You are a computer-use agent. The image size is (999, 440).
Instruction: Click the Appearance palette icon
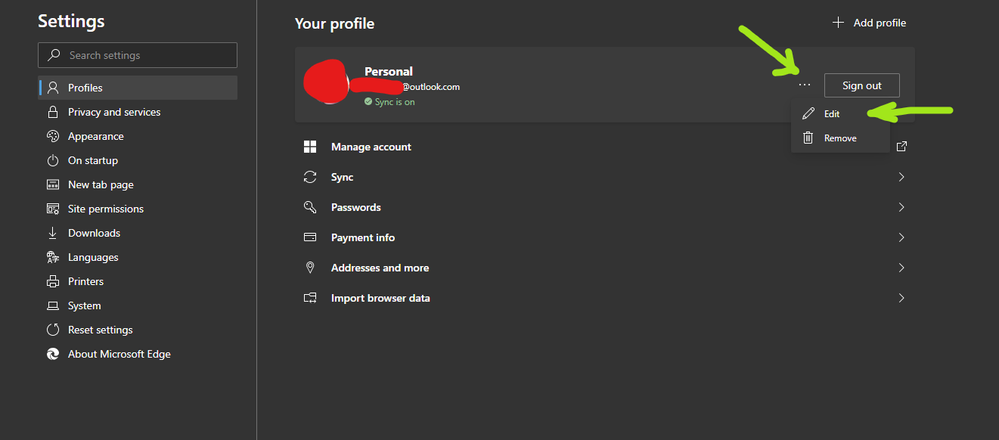tap(54, 136)
